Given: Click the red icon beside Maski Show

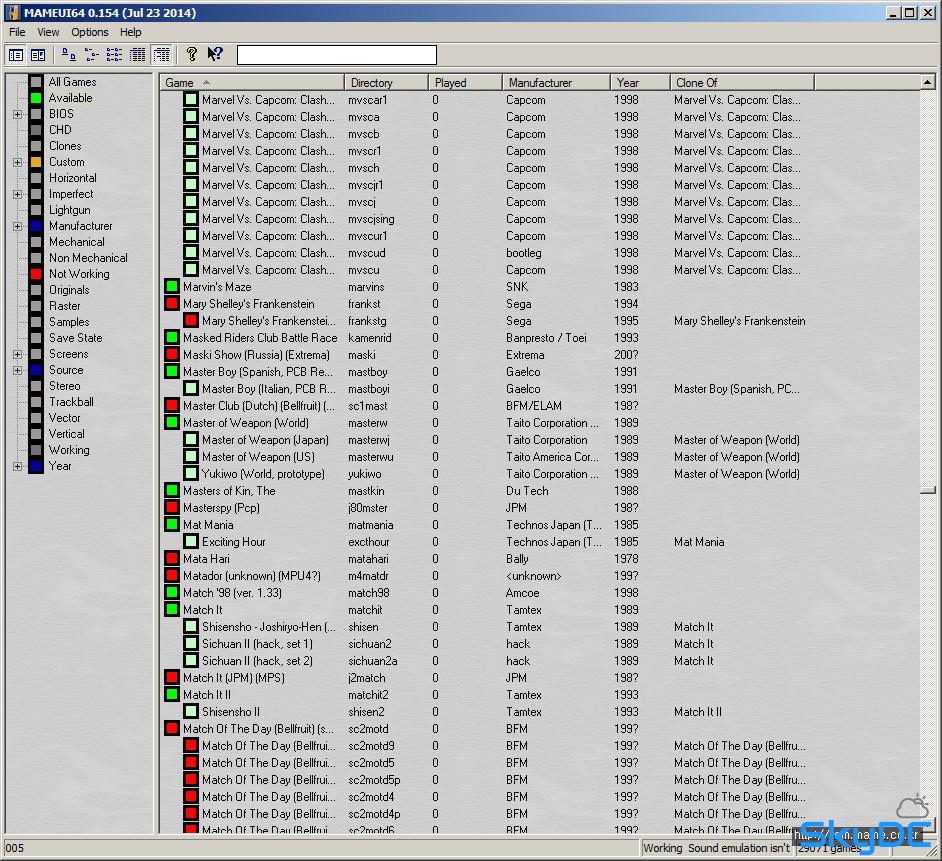Looking at the screenshot, I should click(172, 354).
